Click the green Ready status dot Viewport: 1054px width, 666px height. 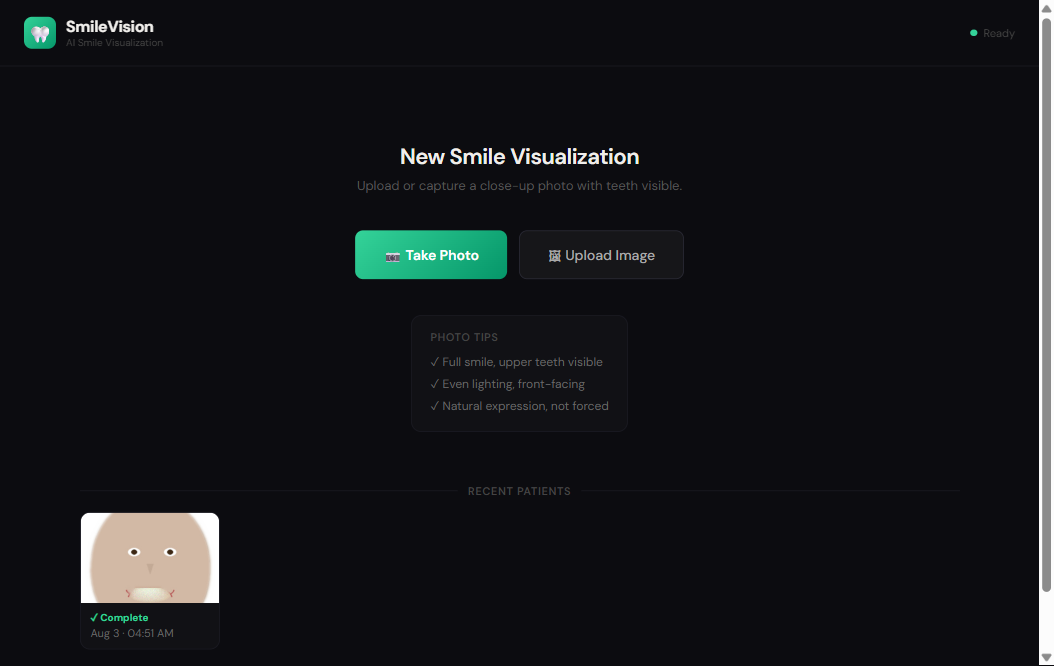click(x=973, y=33)
